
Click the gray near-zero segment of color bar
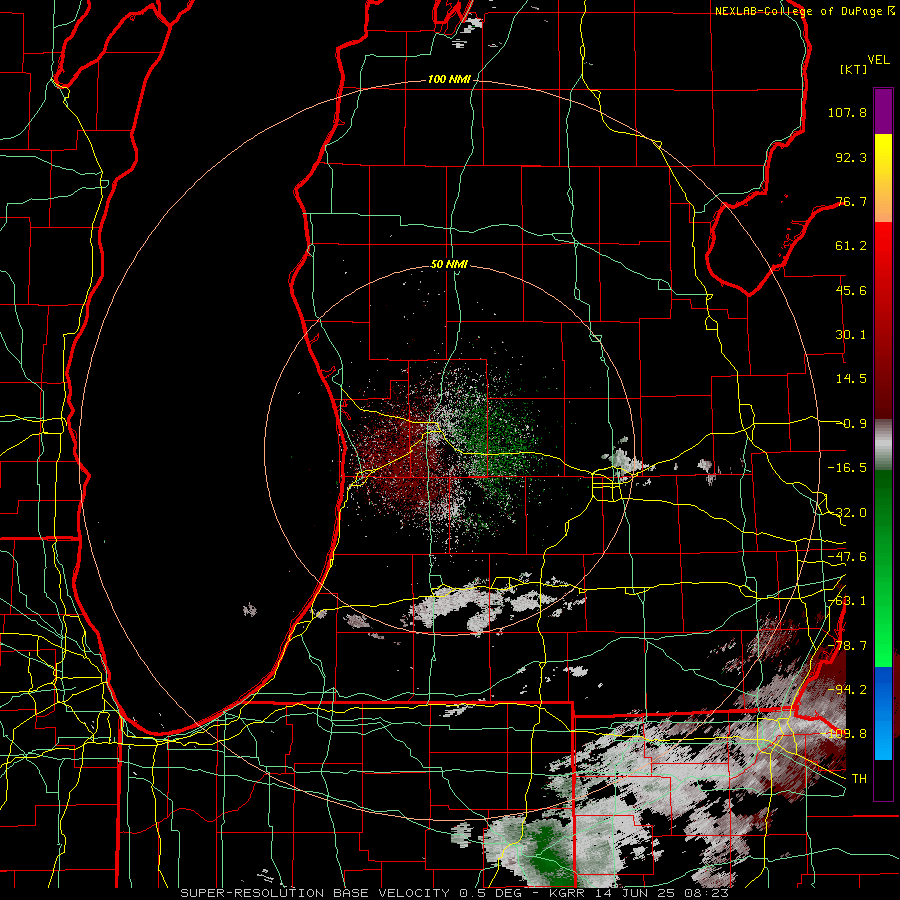(883, 445)
